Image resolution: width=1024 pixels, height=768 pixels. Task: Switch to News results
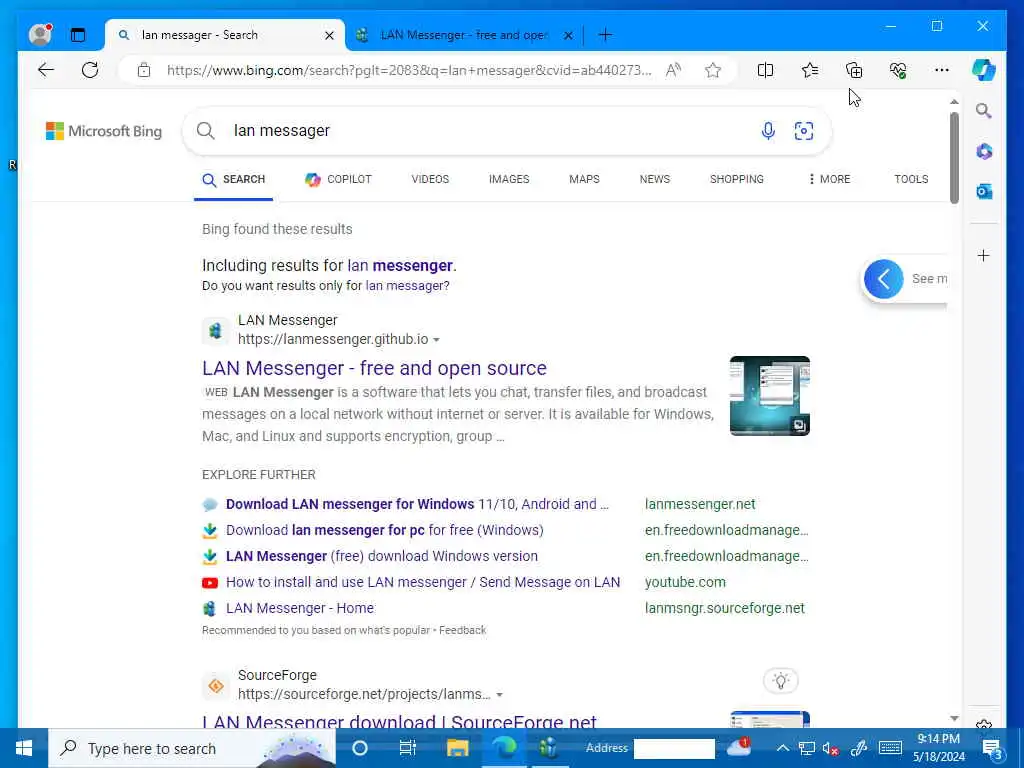point(654,179)
